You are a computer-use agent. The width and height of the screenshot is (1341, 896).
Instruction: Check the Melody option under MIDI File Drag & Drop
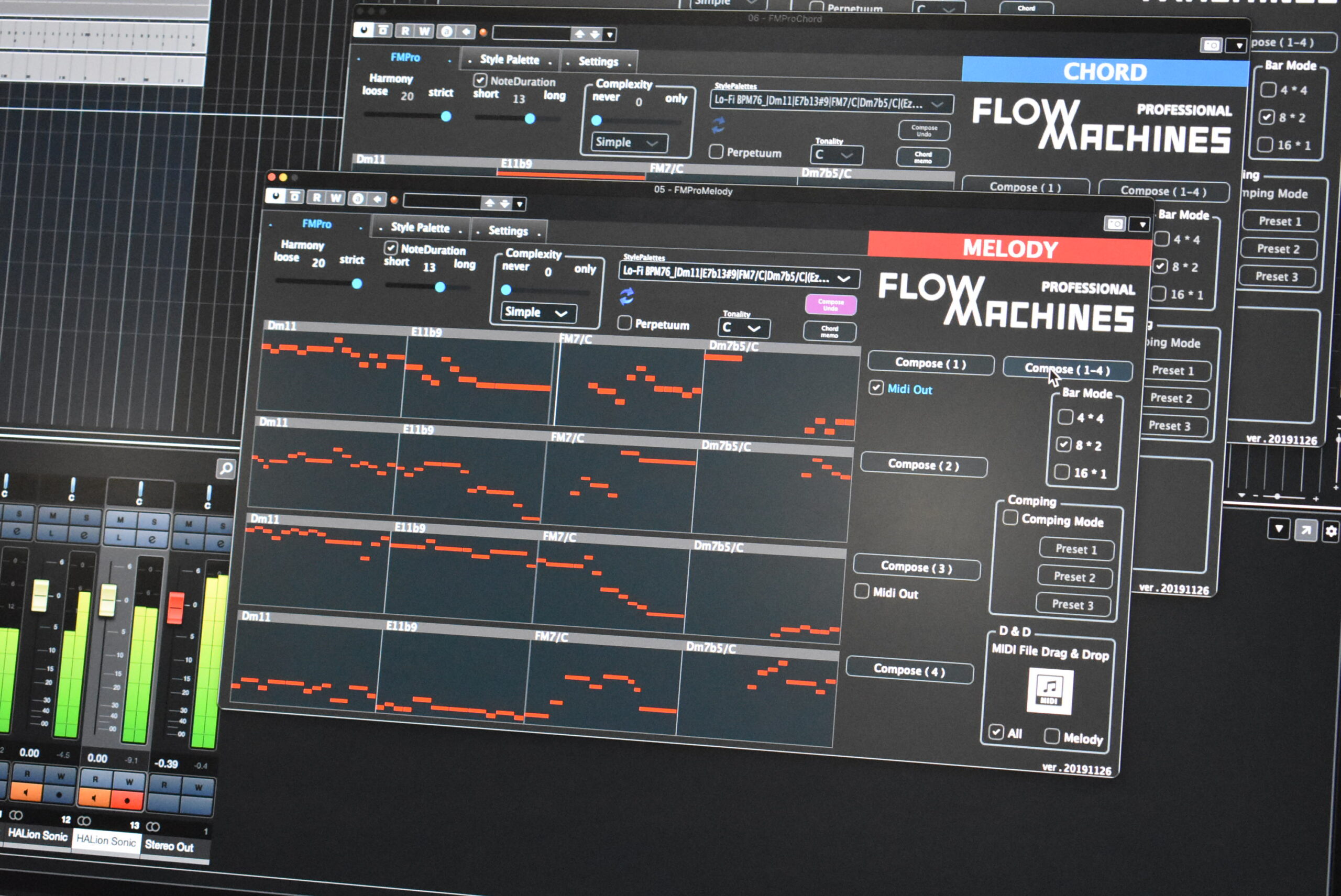1052,736
